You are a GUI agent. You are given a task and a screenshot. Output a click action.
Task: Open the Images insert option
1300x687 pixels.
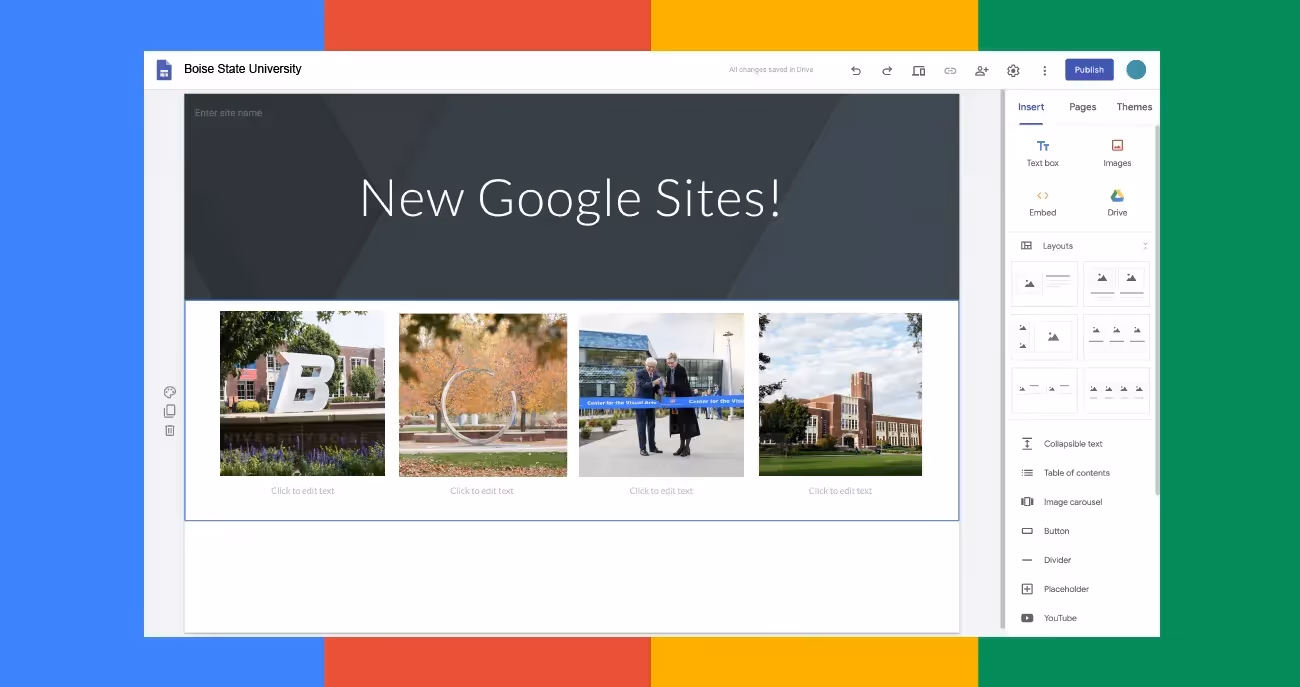[1116, 152]
